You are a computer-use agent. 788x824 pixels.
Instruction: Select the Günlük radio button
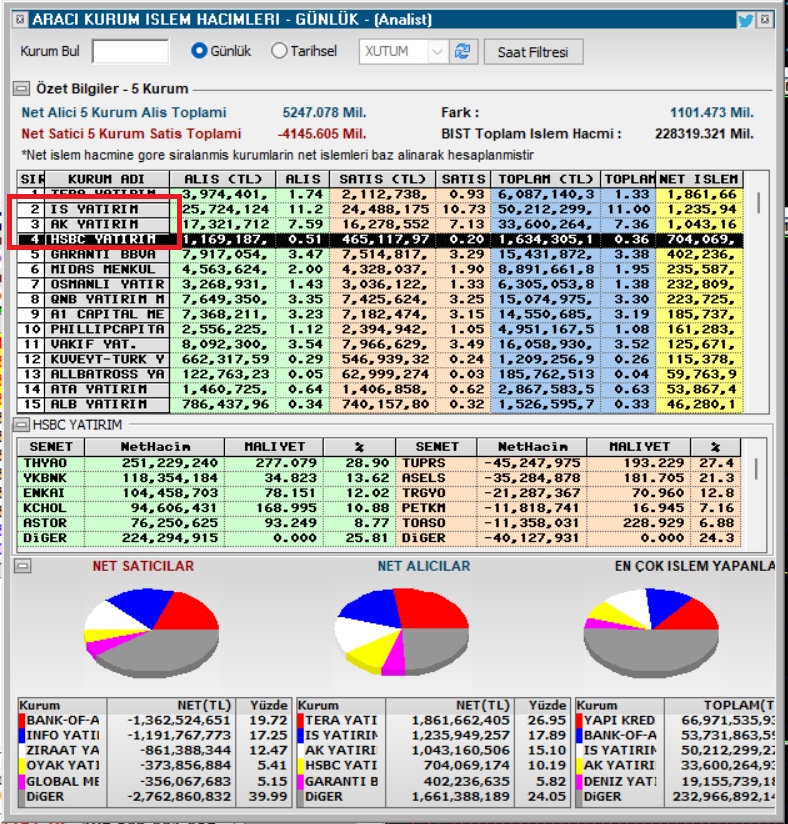[x=199, y=51]
